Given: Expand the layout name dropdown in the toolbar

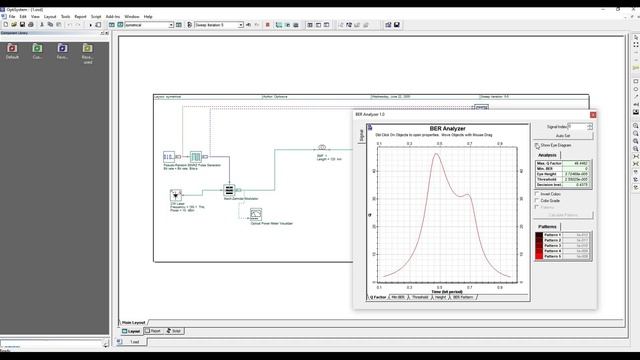Looking at the screenshot, I should pyautogui.click(x=171, y=25).
